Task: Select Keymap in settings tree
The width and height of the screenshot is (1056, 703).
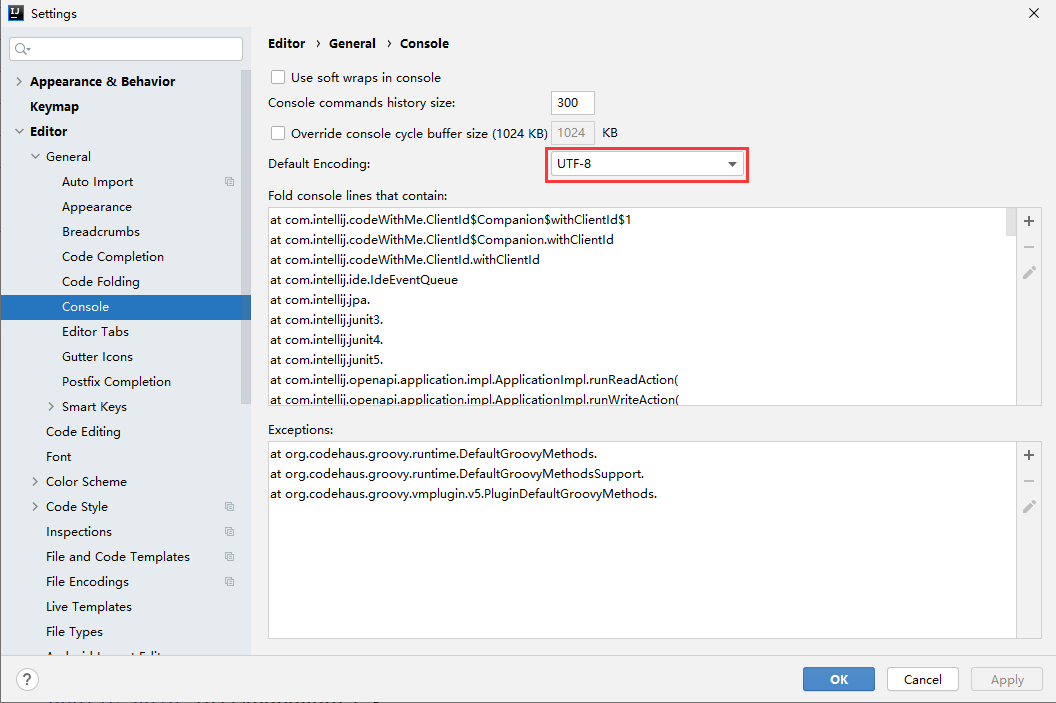Action: pyautogui.click(x=55, y=106)
